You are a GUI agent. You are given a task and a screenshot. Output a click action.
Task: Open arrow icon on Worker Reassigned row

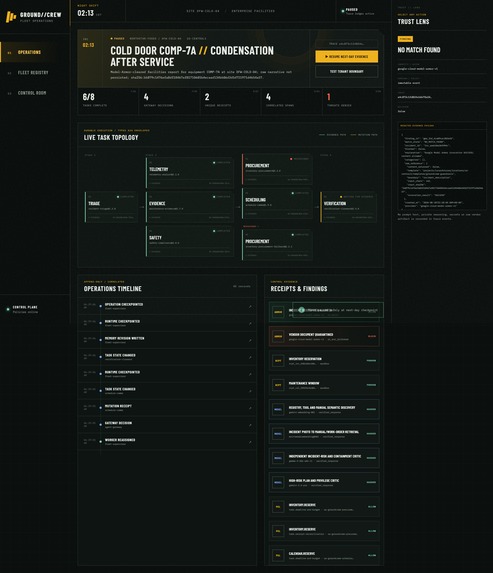pyautogui.click(x=250, y=442)
